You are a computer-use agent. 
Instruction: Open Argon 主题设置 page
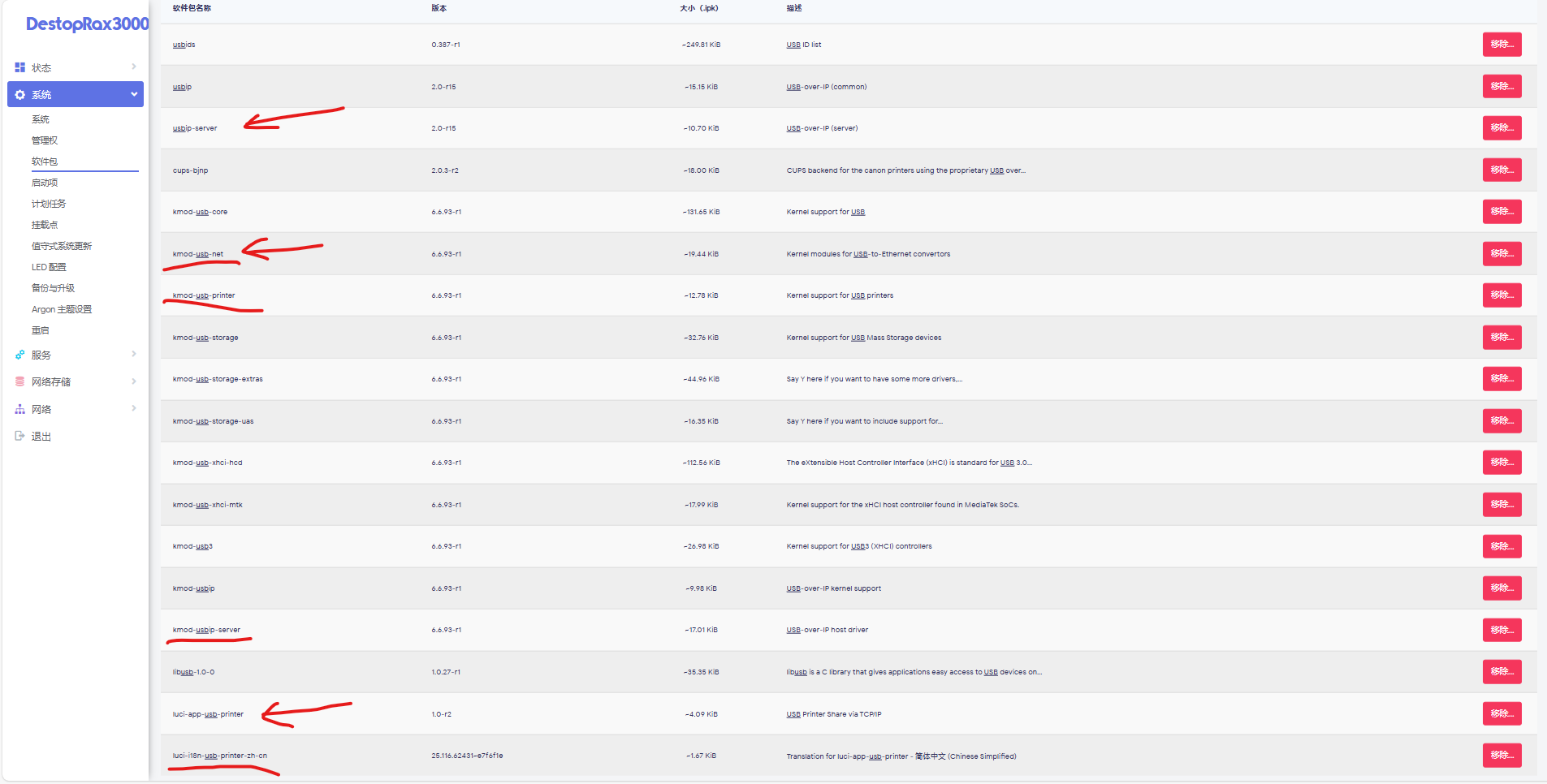tap(62, 309)
